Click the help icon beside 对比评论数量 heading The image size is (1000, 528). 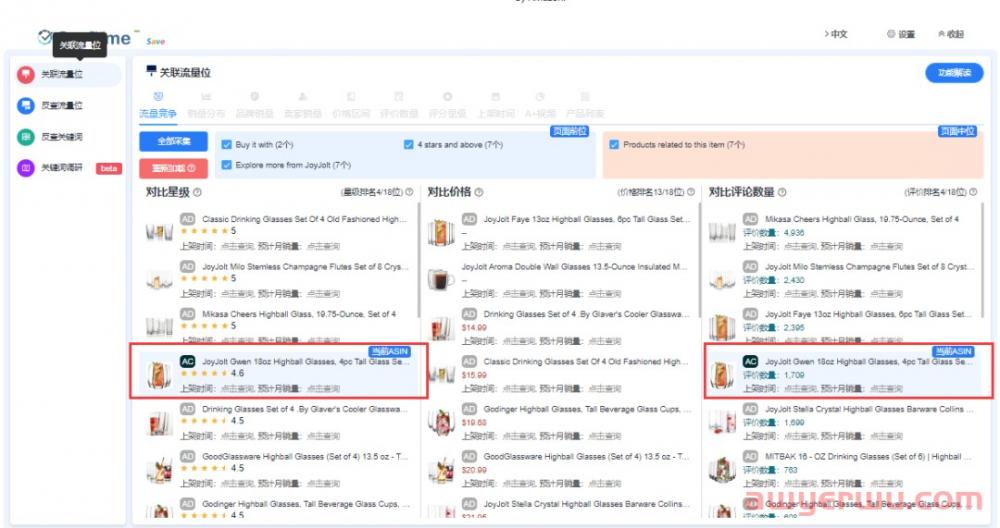tap(782, 192)
